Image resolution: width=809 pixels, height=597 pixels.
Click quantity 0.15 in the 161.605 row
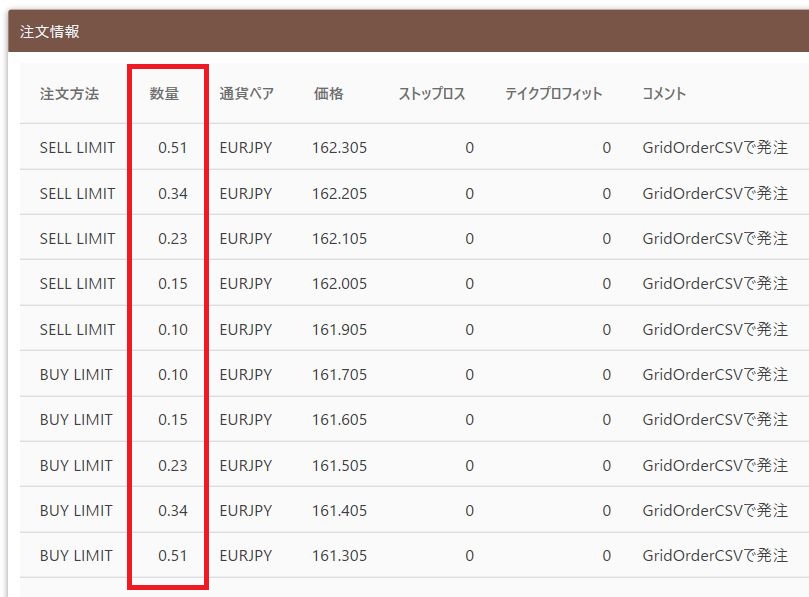(172, 419)
